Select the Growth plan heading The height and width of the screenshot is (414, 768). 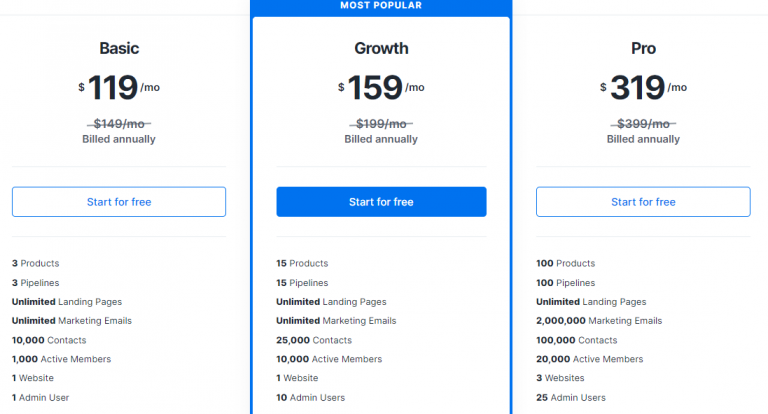(x=381, y=49)
